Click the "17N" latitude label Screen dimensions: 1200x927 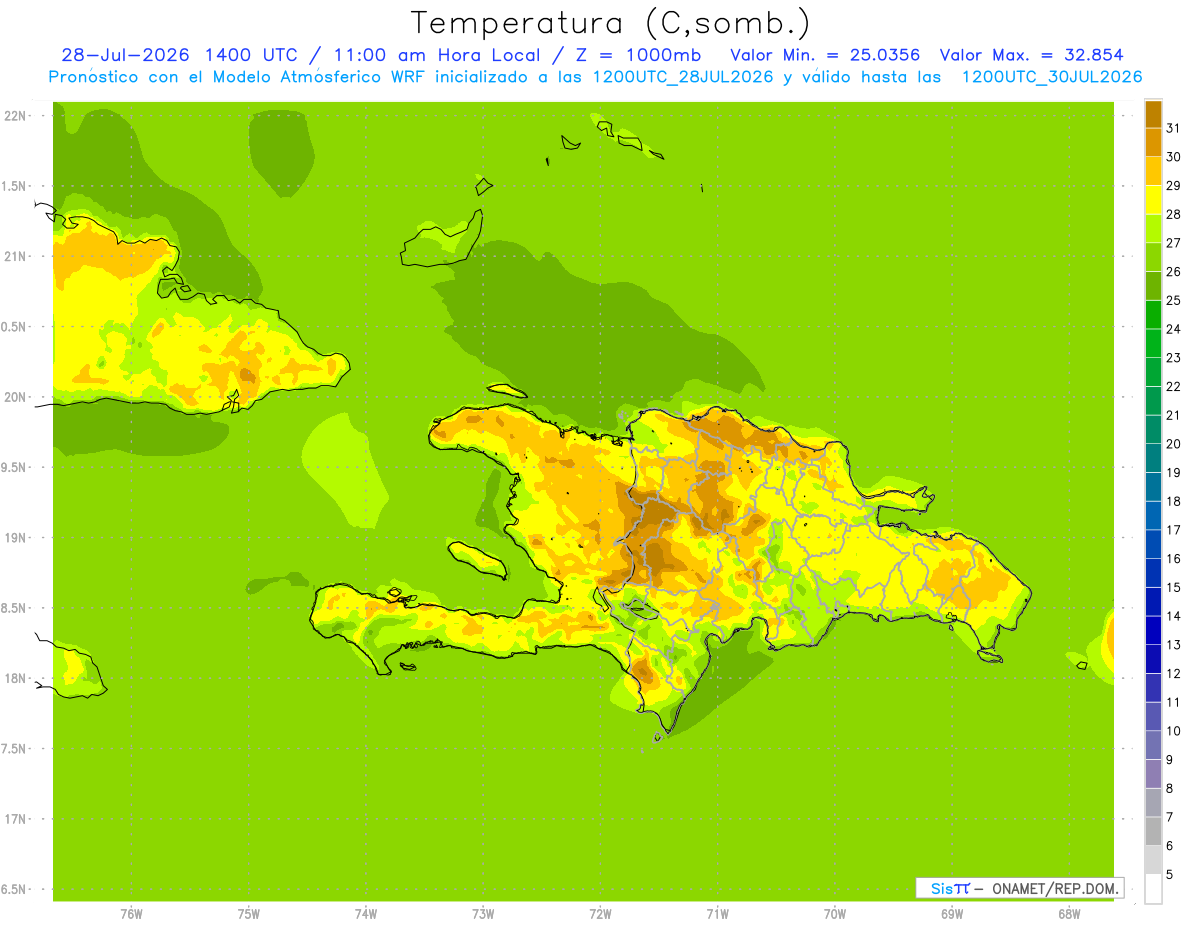point(15,819)
